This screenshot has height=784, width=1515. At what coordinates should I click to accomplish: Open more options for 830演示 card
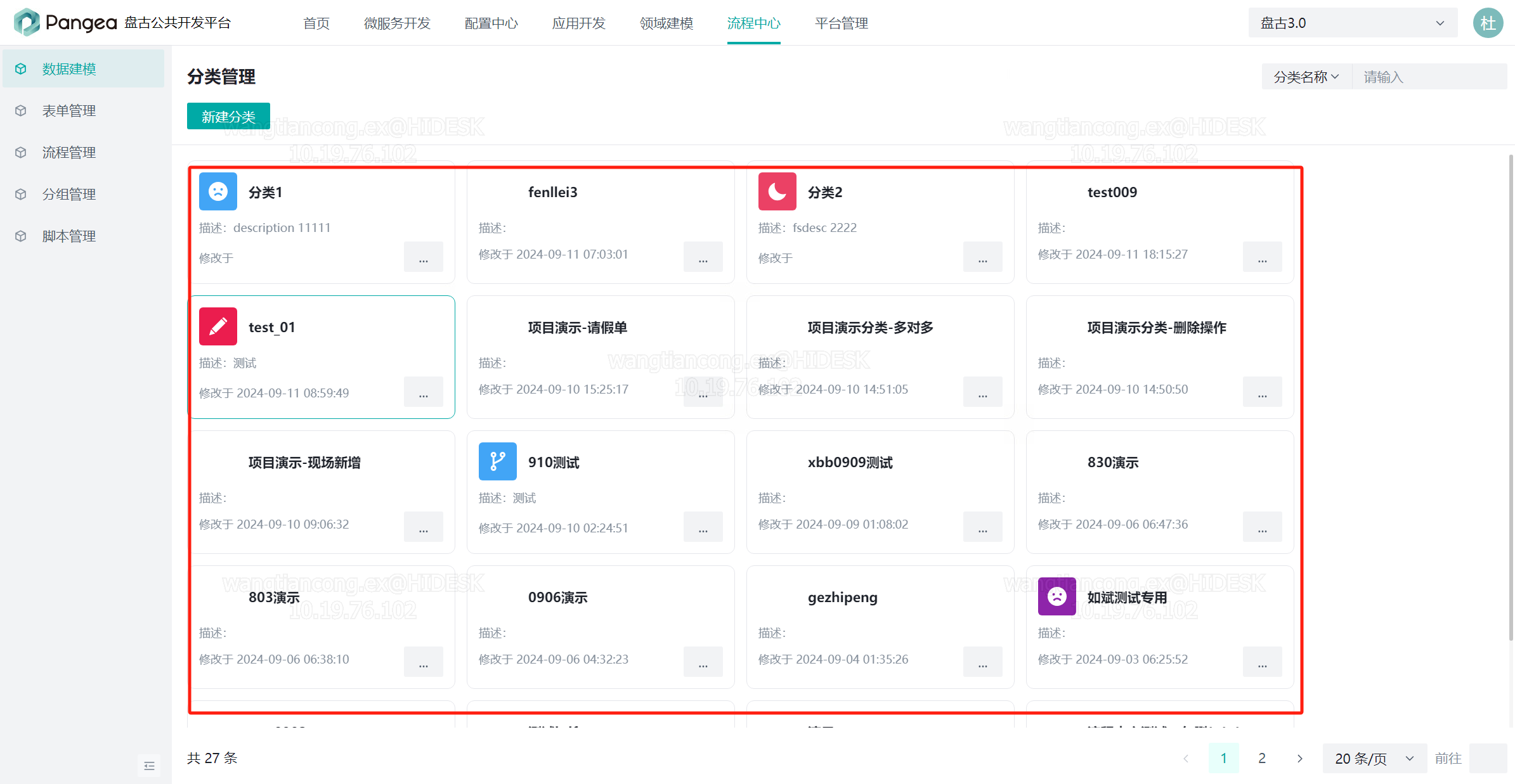[1263, 527]
